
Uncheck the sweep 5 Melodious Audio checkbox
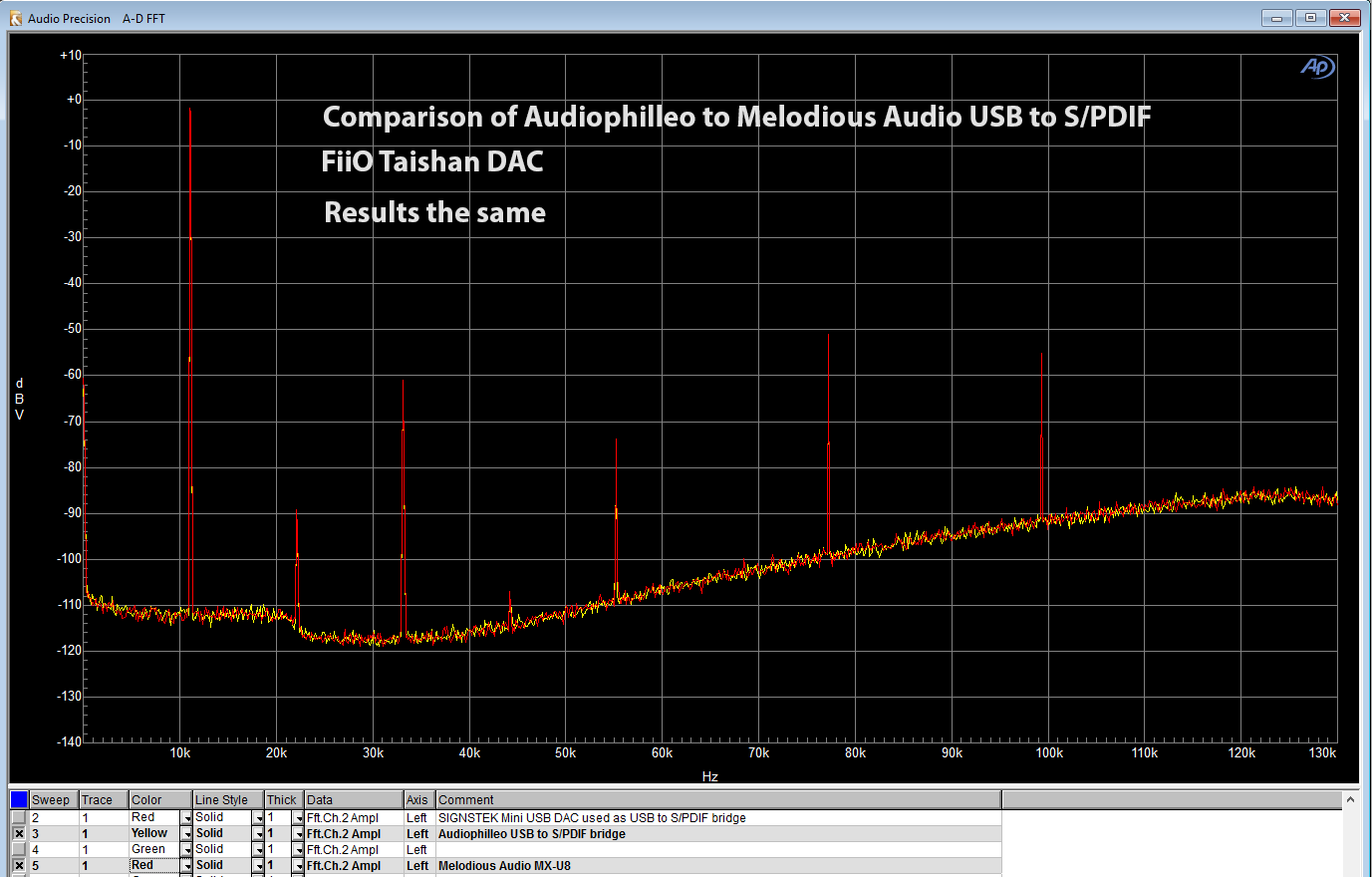point(19,865)
